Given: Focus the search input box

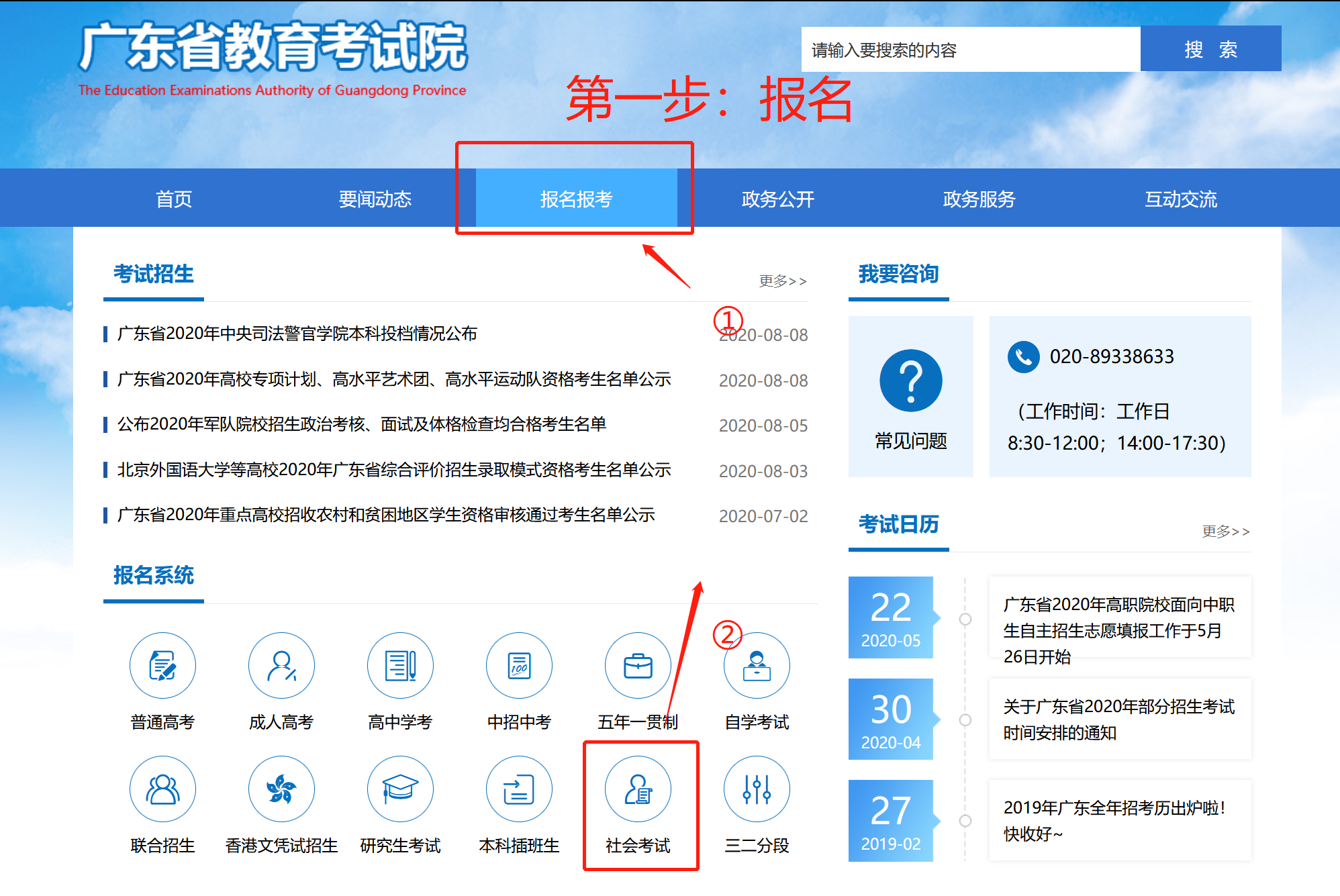Looking at the screenshot, I should 970,50.
